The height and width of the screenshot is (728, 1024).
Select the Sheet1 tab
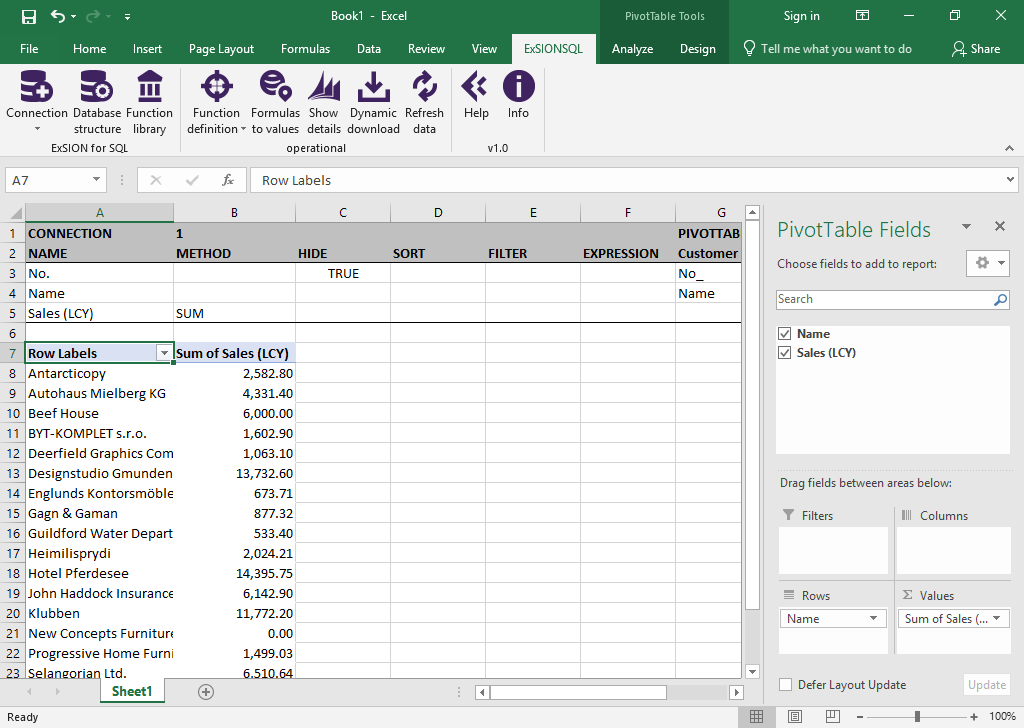[132, 691]
